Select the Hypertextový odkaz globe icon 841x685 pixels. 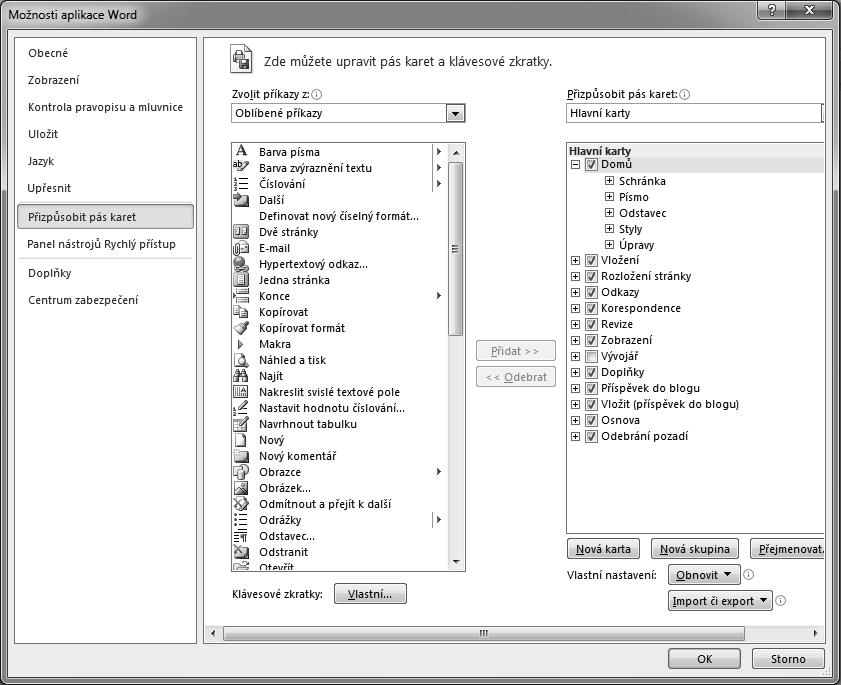(241, 263)
